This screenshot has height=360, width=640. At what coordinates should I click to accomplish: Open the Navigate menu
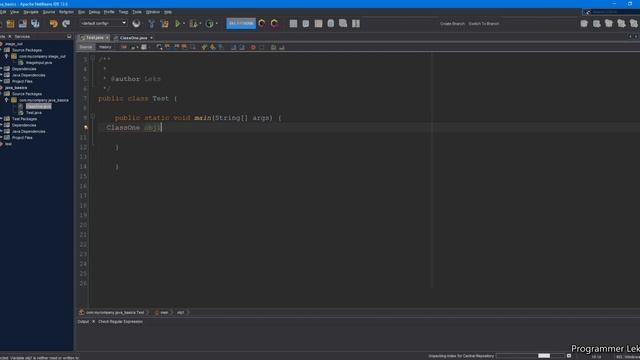click(31, 12)
